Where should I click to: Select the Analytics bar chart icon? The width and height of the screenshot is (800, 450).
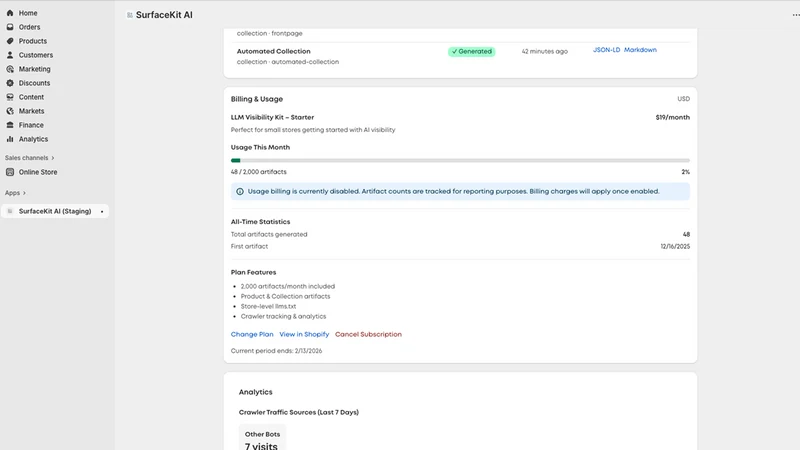coord(10,139)
